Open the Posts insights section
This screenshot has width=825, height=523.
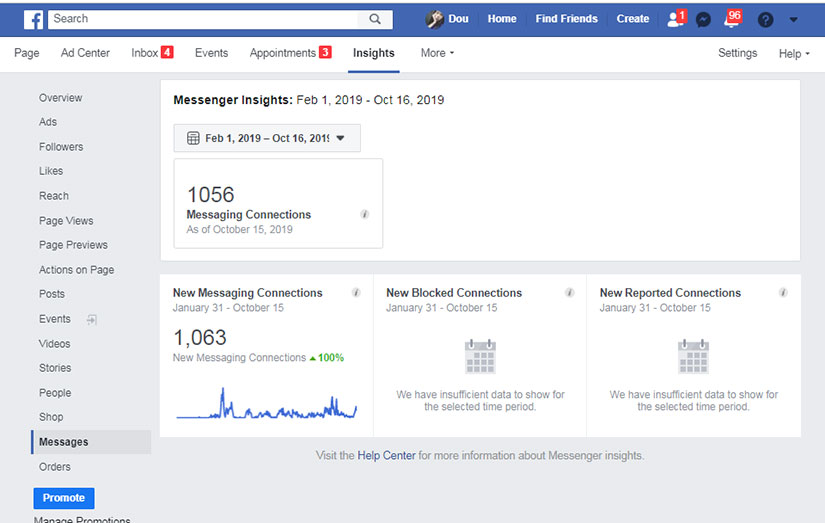pyautogui.click(x=52, y=294)
